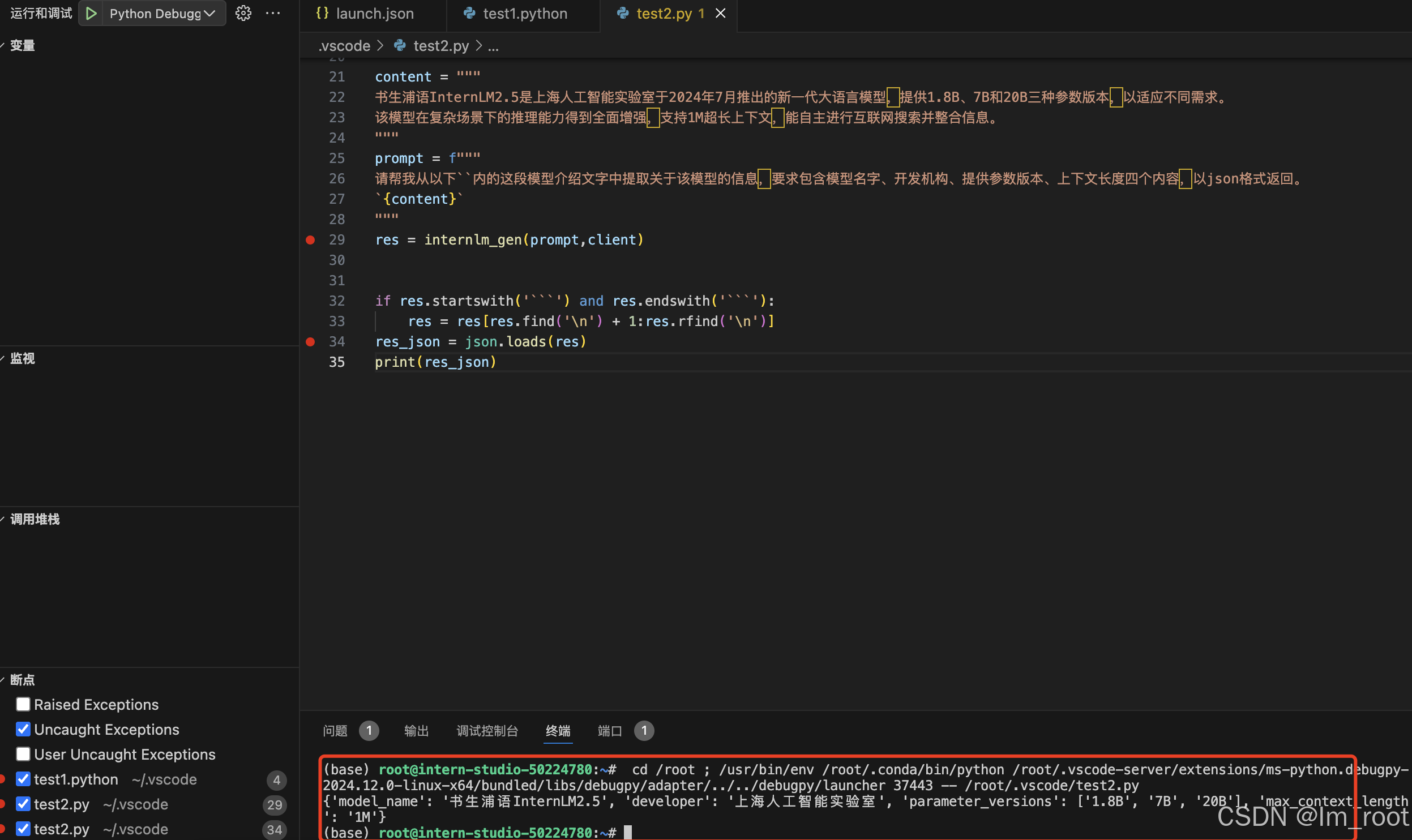Screen dimensions: 1412x840
Task: Click the line 29 badge in breakpoints list
Action: point(275,805)
